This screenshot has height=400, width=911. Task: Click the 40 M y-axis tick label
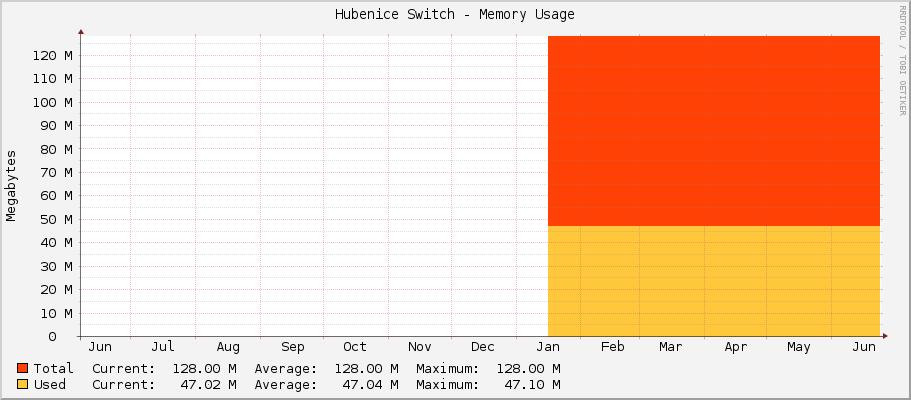[57, 243]
